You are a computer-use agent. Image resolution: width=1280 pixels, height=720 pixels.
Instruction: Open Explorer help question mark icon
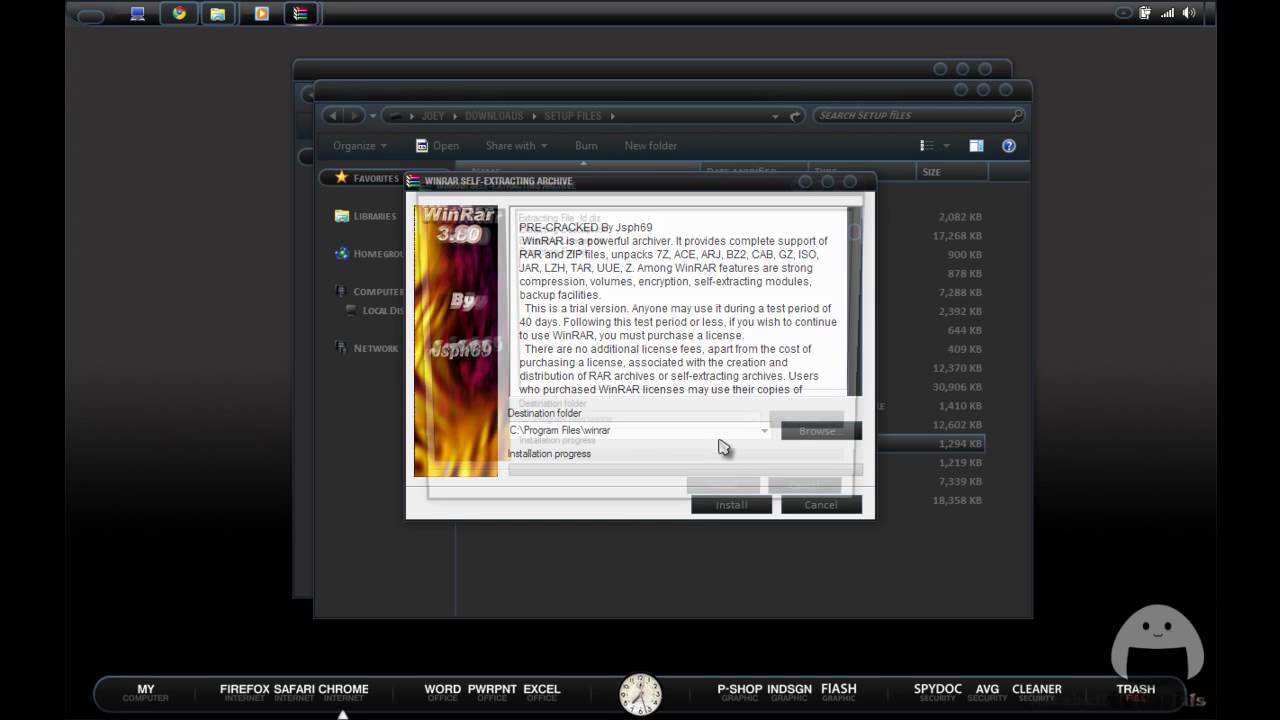[x=1009, y=146]
